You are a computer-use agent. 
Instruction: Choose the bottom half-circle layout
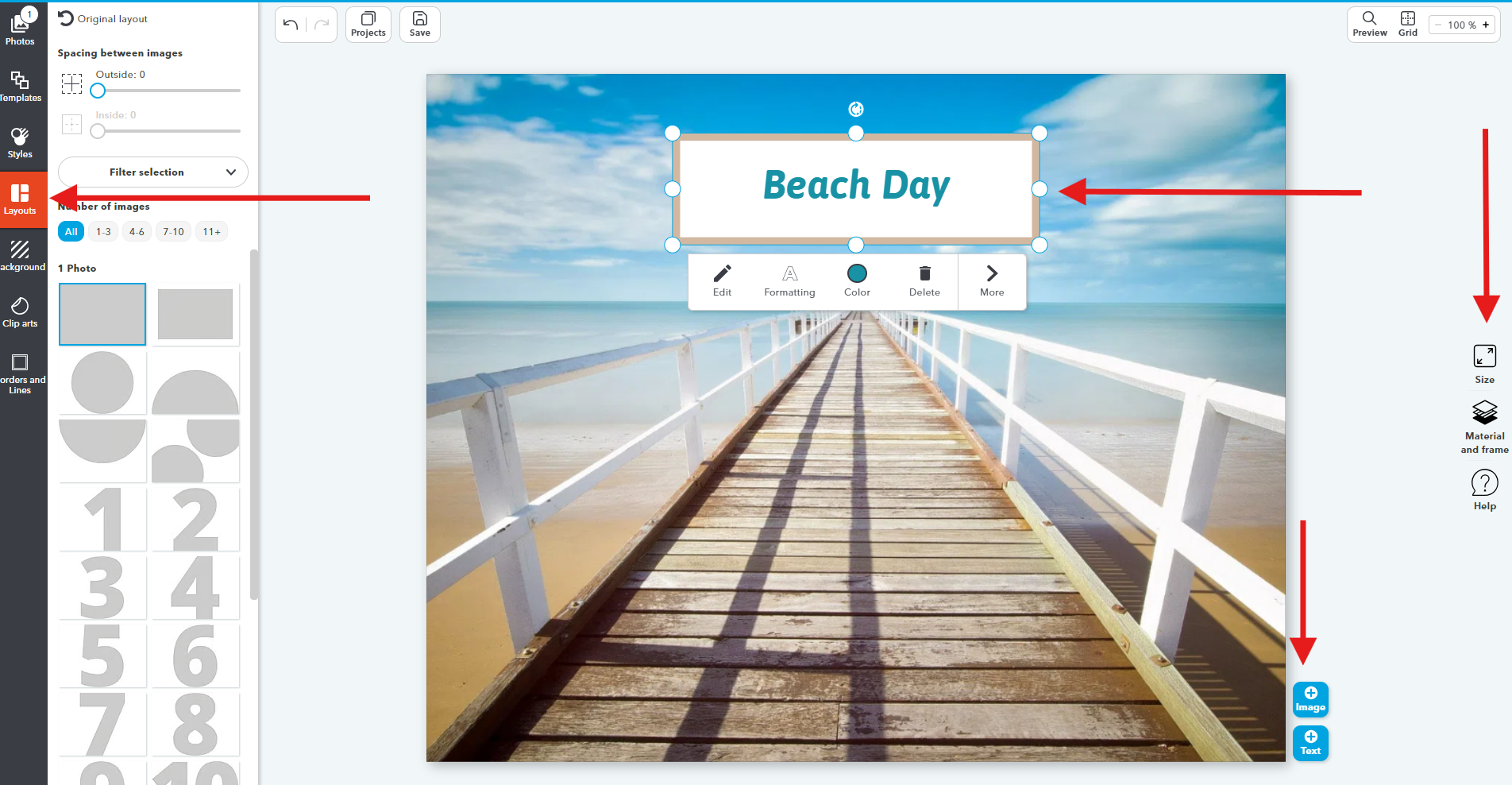point(102,451)
